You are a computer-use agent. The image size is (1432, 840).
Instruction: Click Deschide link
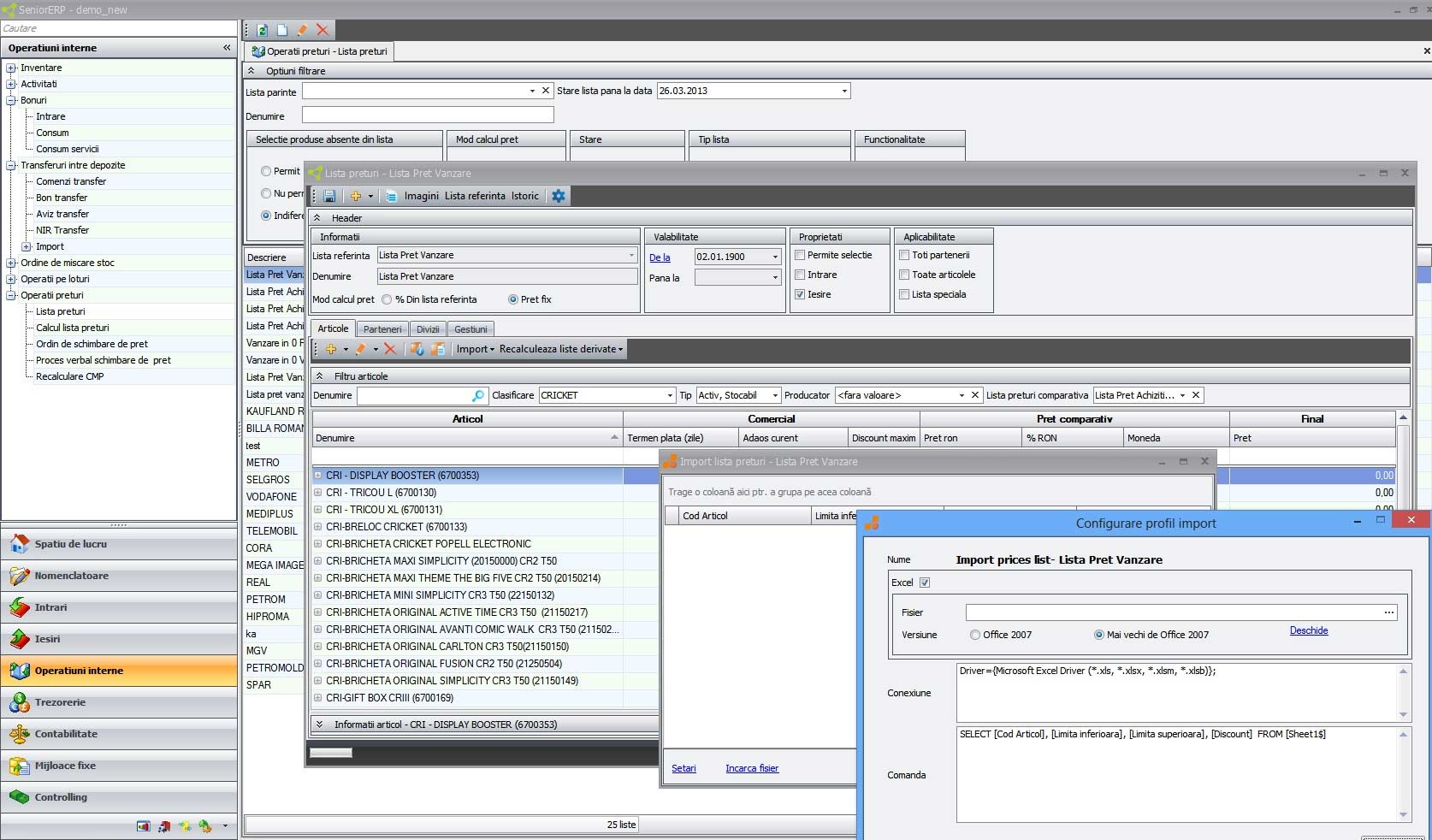tap(1309, 630)
